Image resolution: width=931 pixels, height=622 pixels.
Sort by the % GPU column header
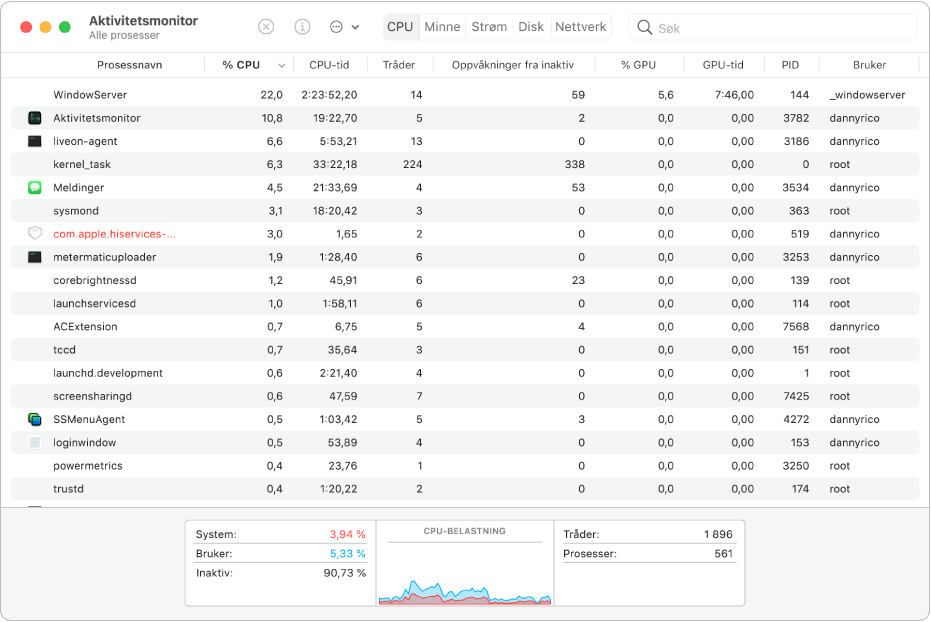pos(638,65)
